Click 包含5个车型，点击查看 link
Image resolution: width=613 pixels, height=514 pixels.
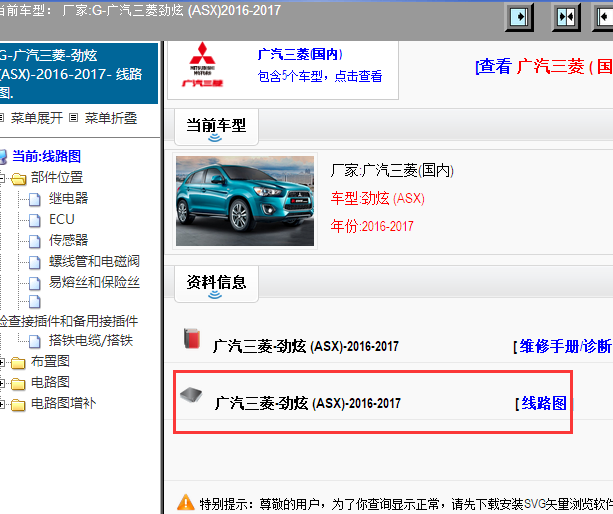pyautogui.click(x=320, y=76)
